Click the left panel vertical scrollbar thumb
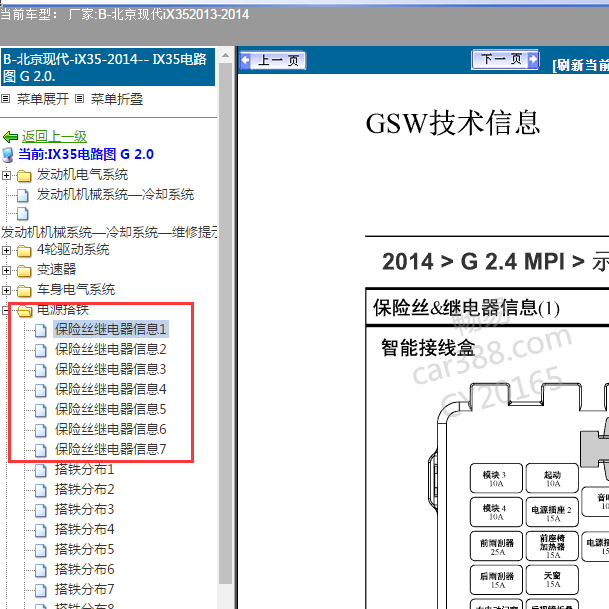 tap(225, 323)
